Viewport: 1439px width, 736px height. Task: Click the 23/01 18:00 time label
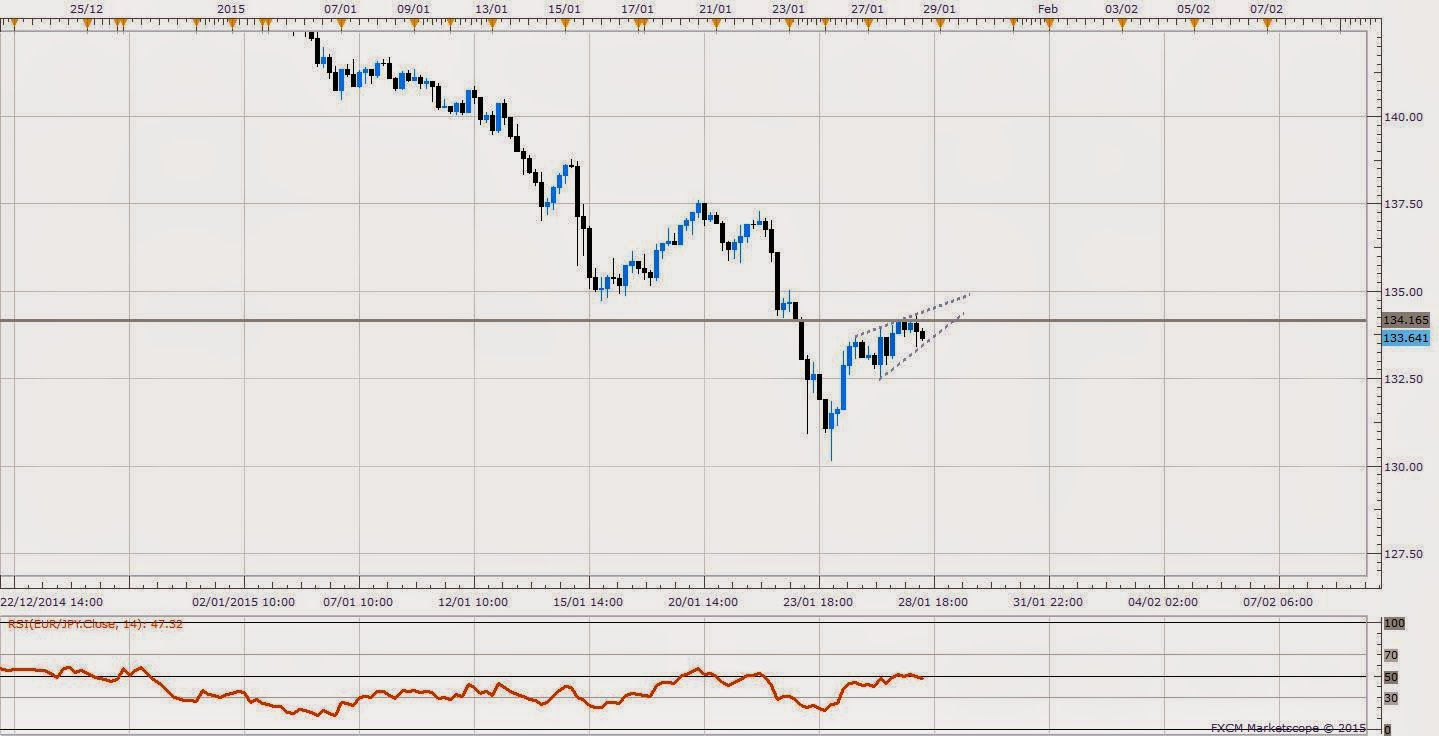tap(818, 602)
